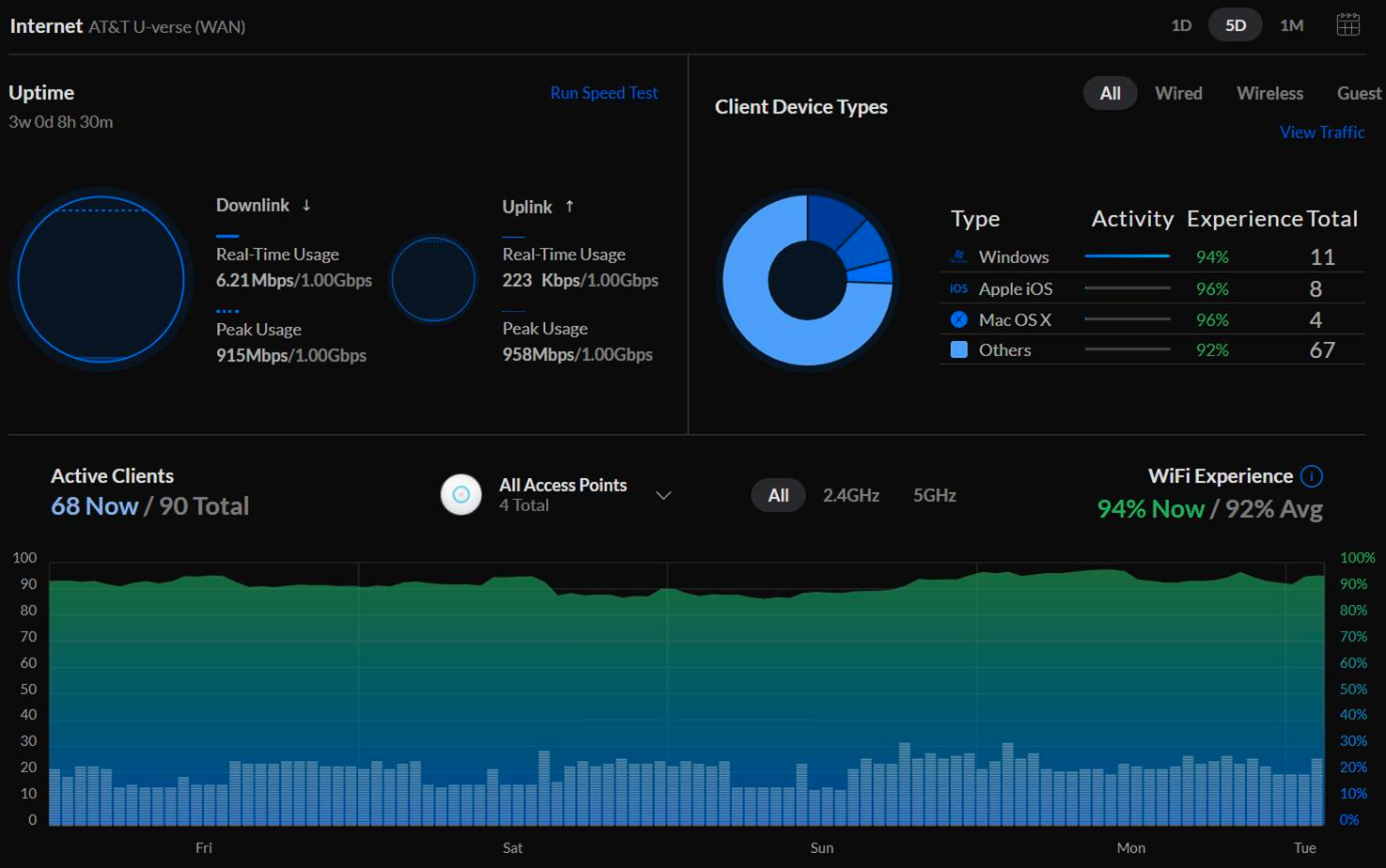
Task: Click the Type column header
Action: click(975, 219)
